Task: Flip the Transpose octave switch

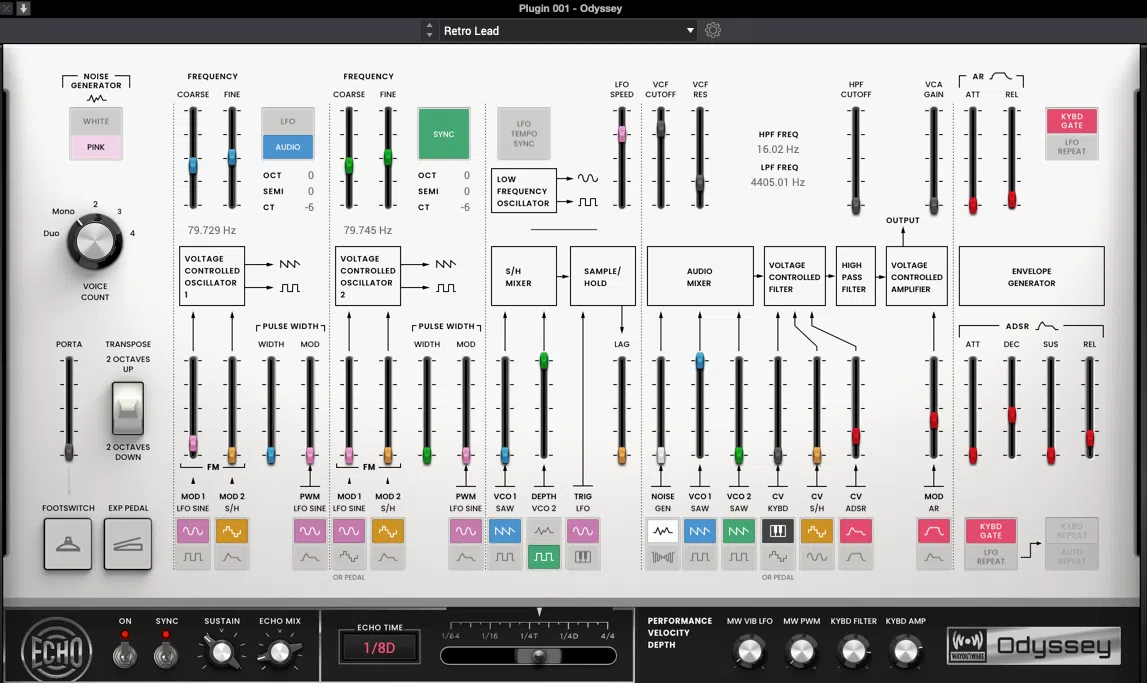Action: pos(128,408)
